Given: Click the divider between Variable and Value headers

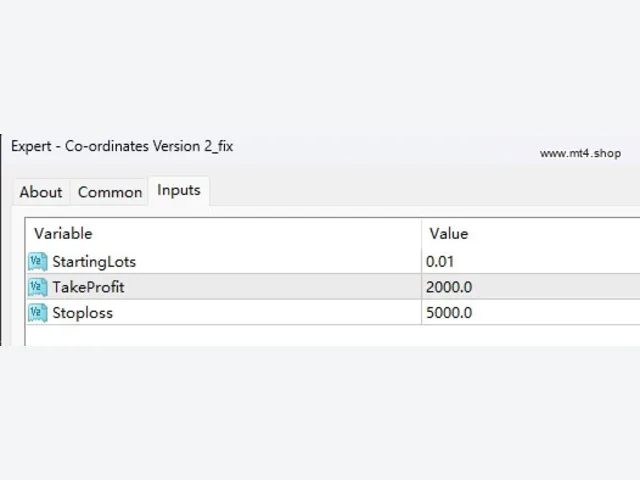Looking at the screenshot, I should 421,234.
